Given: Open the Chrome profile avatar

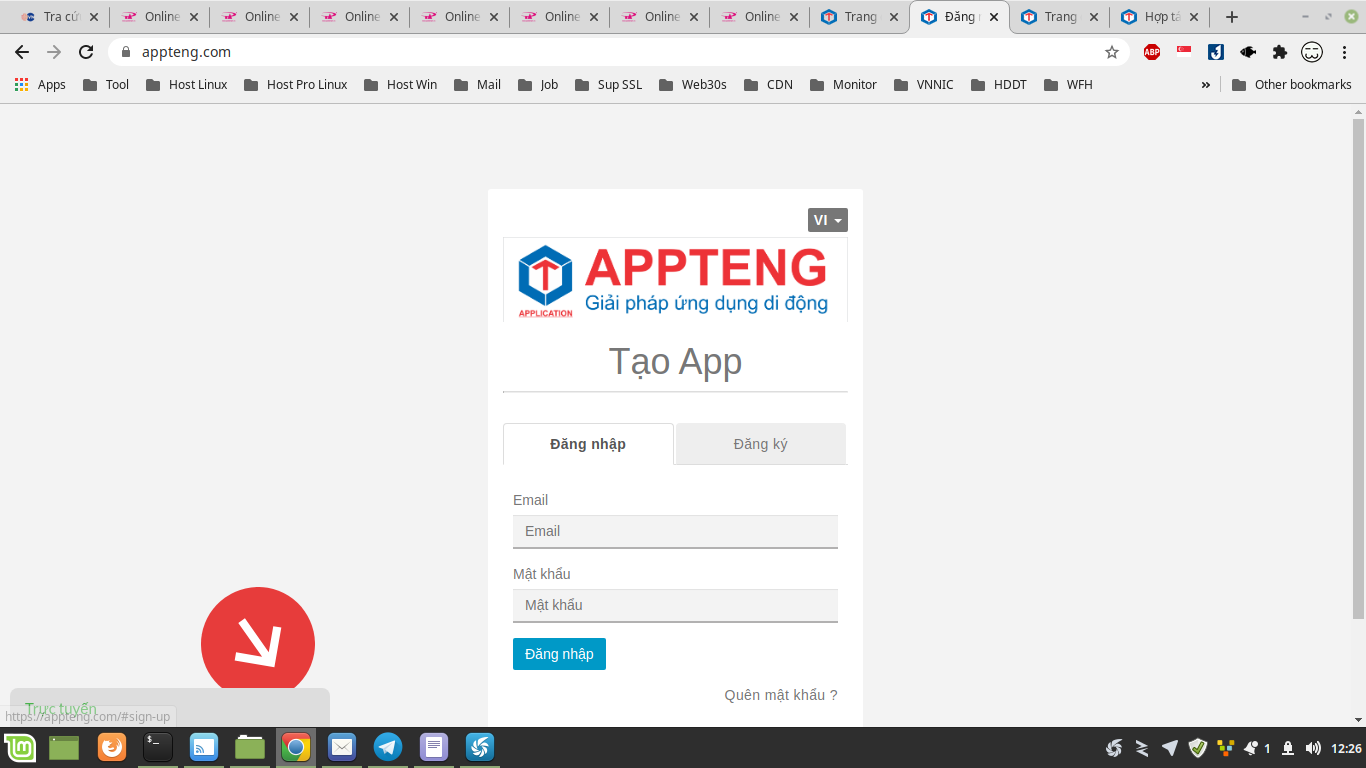Looking at the screenshot, I should click(1312, 52).
